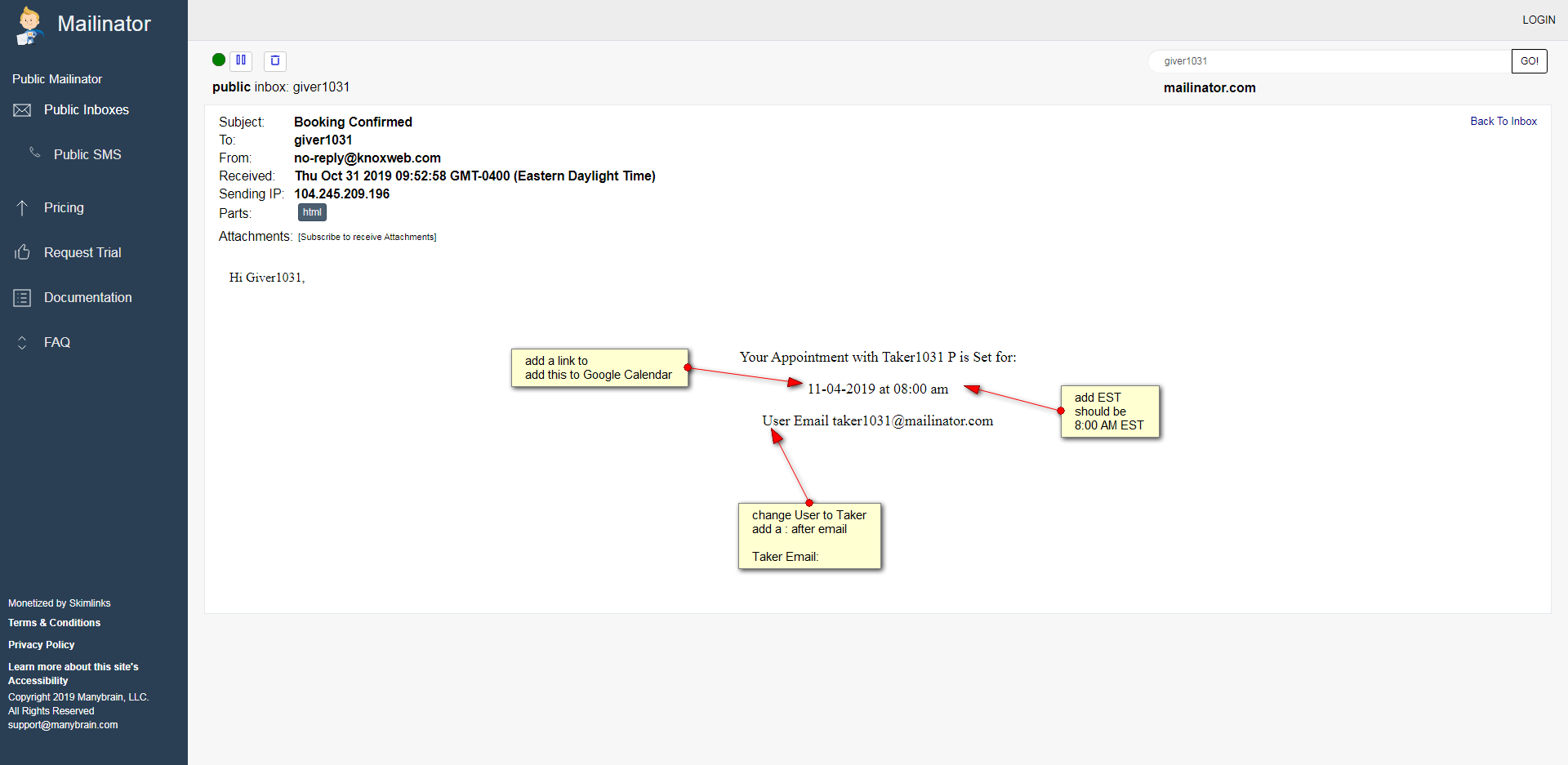Viewport: 1568px width, 765px height.
Task: Click the LOGIN link
Action: click(x=1539, y=20)
